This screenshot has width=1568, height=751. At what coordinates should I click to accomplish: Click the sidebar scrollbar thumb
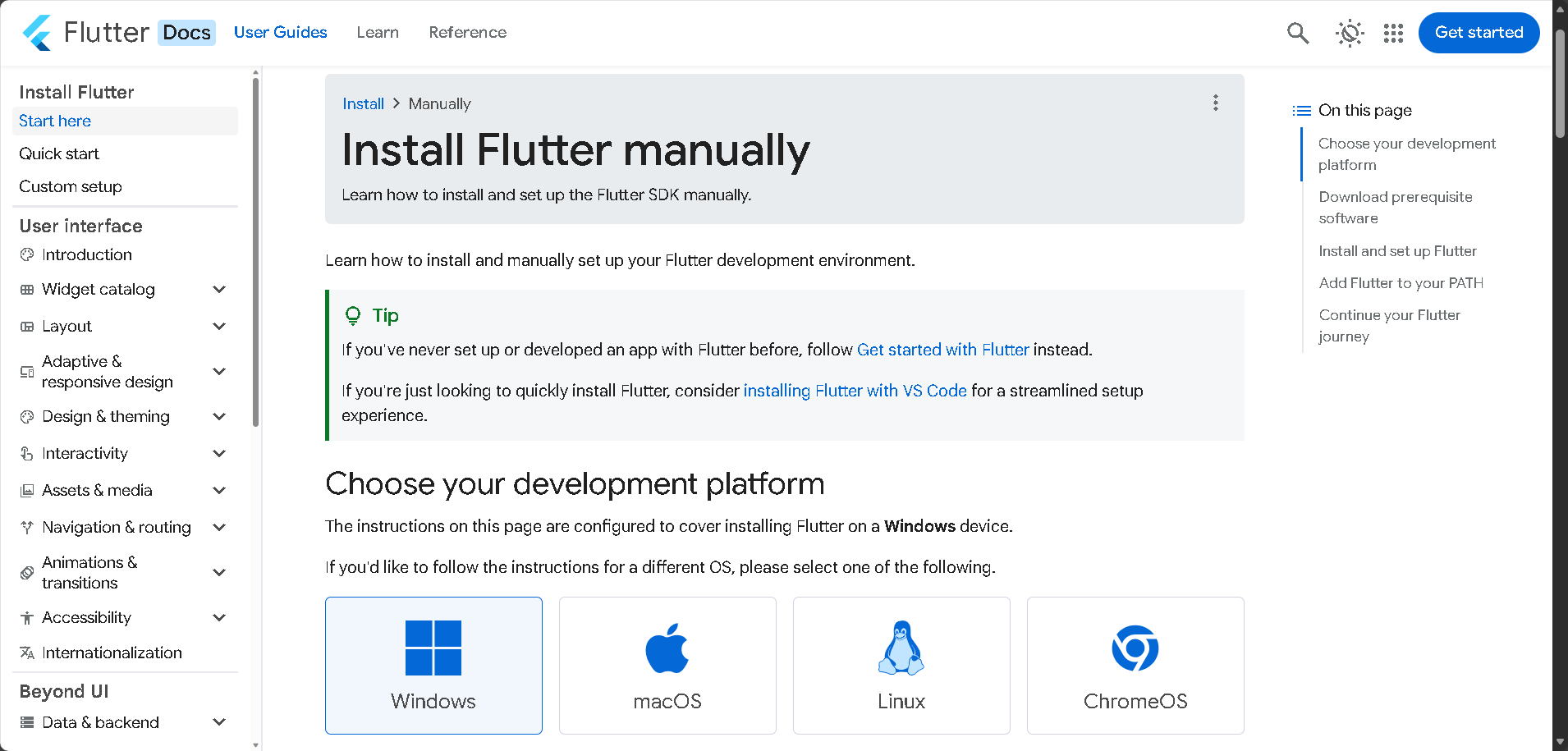(x=255, y=252)
